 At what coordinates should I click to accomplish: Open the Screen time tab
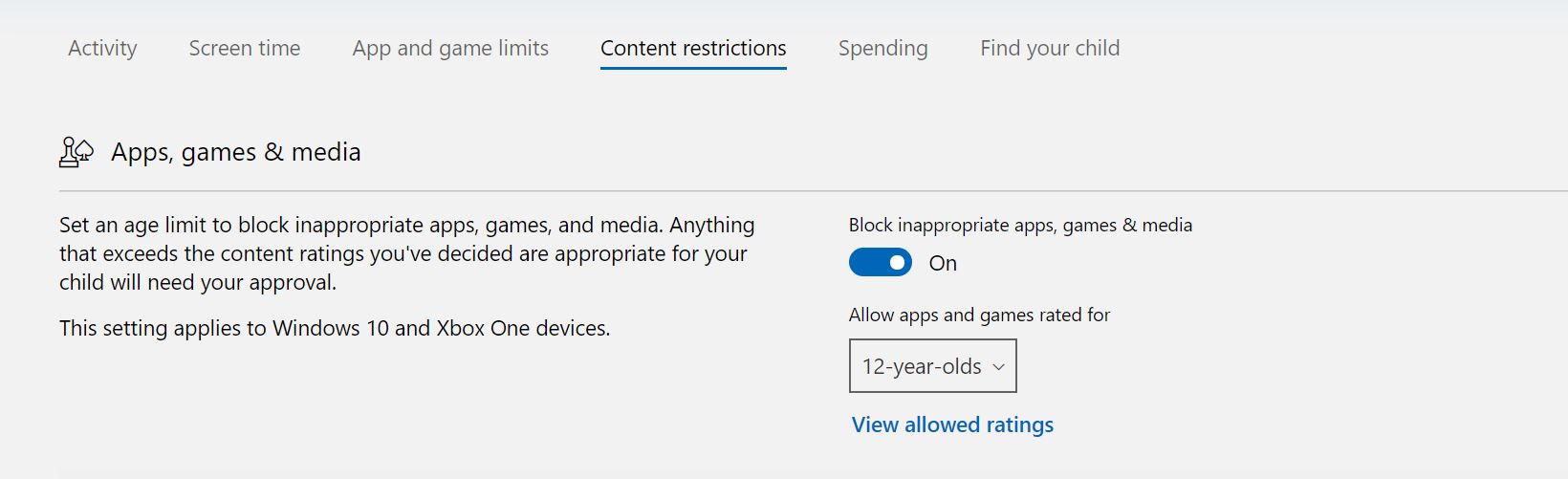245,48
